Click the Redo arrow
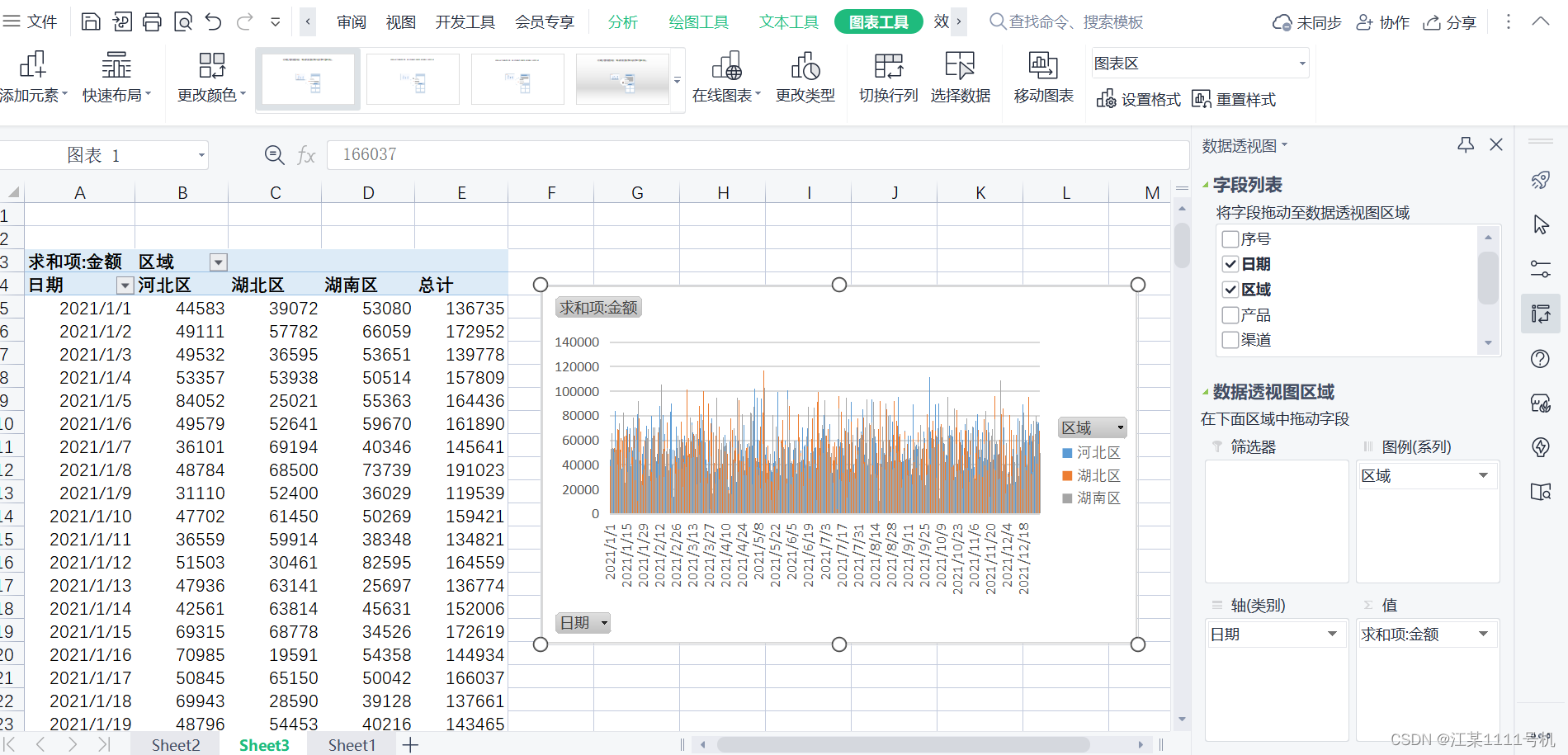 (244, 21)
